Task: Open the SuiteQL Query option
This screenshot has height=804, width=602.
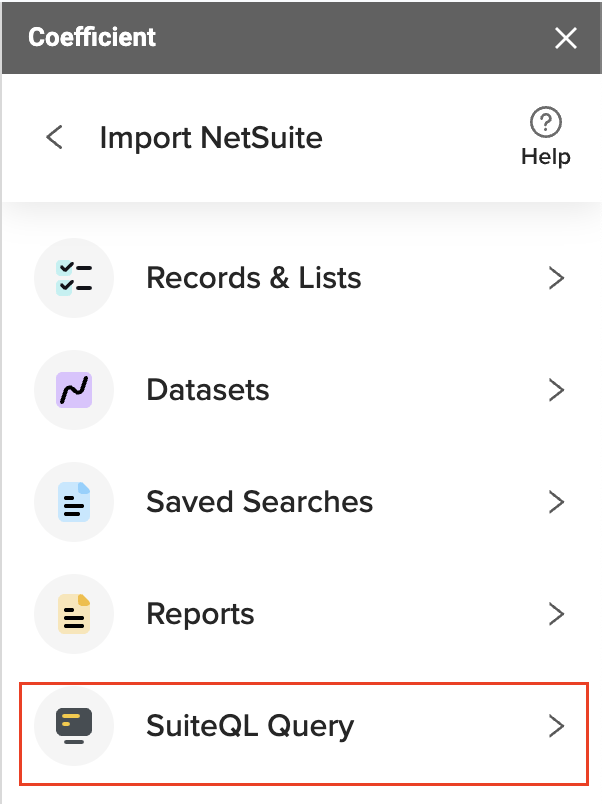Action: point(304,733)
